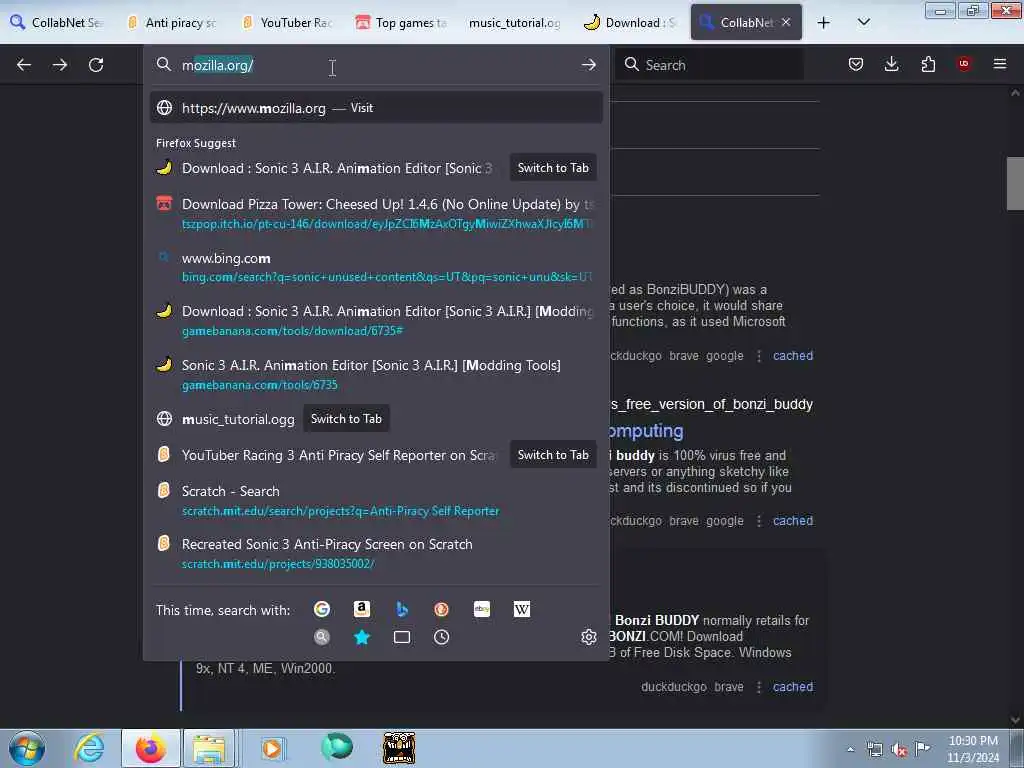This screenshot has width=1024, height=768.
Task: Switch to Tab for YouTuber Racing 3
Action: [552, 455]
